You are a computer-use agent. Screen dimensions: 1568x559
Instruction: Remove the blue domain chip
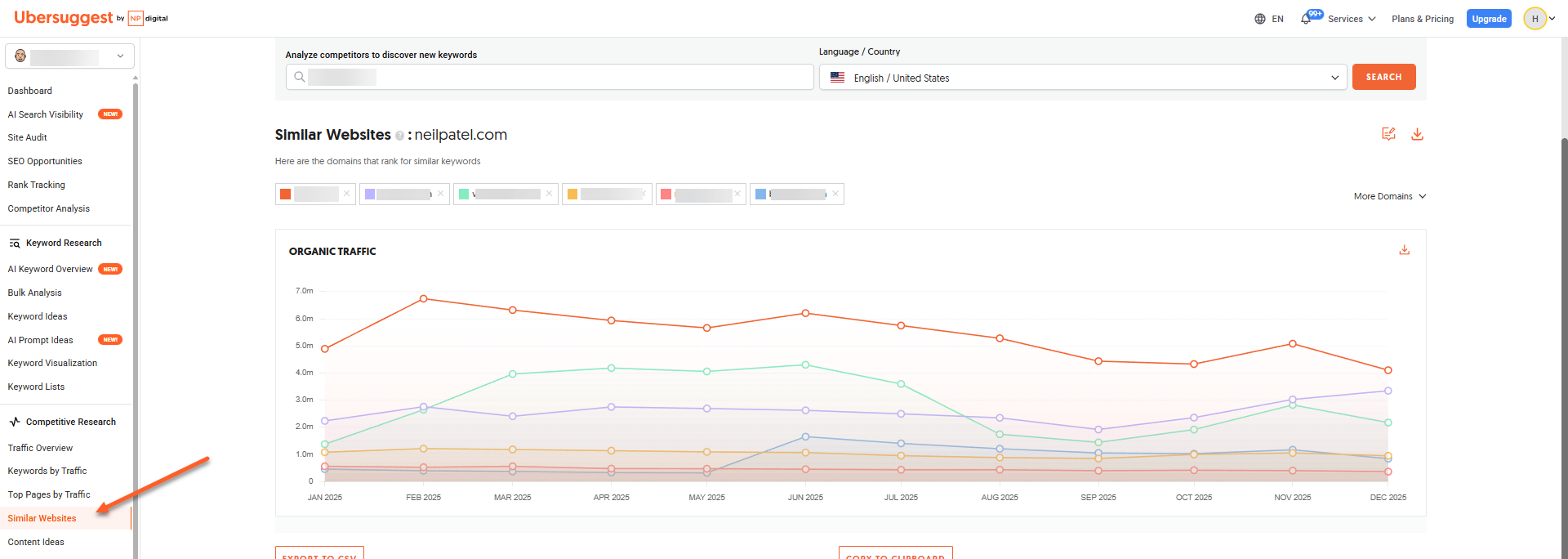click(835, 194)
